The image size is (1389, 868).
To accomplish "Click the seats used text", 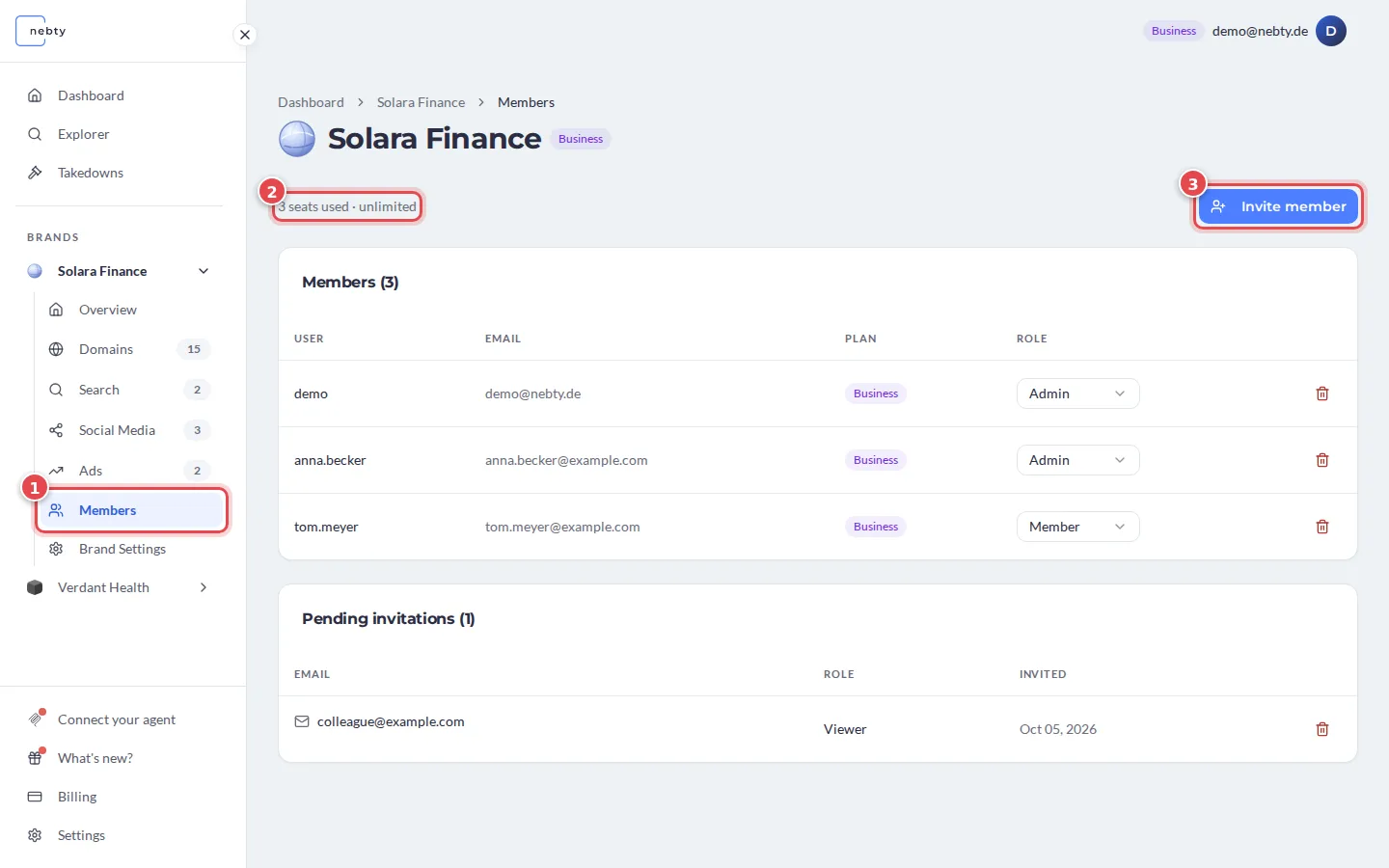I will 347,206.
